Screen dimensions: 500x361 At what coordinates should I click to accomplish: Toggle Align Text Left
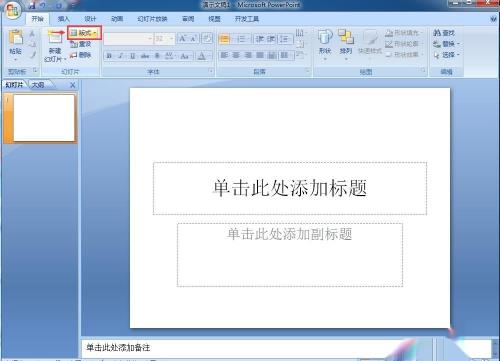click(x=224, y=55)
